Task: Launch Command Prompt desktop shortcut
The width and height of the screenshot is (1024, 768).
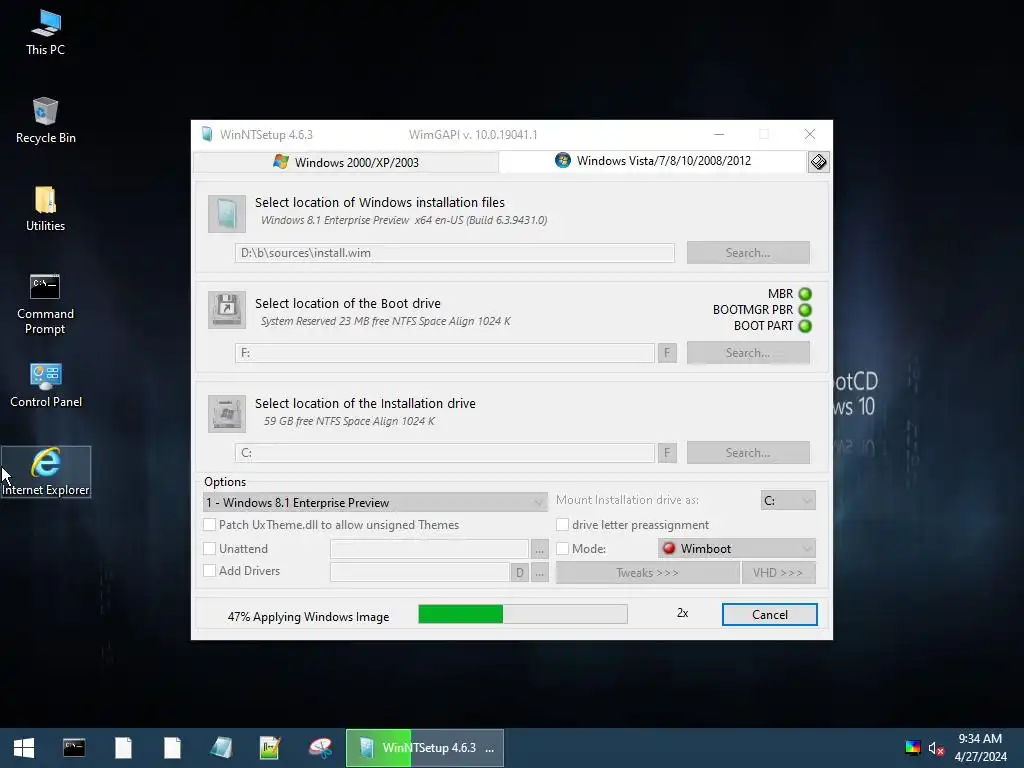Action: click(x=45, y=304)
